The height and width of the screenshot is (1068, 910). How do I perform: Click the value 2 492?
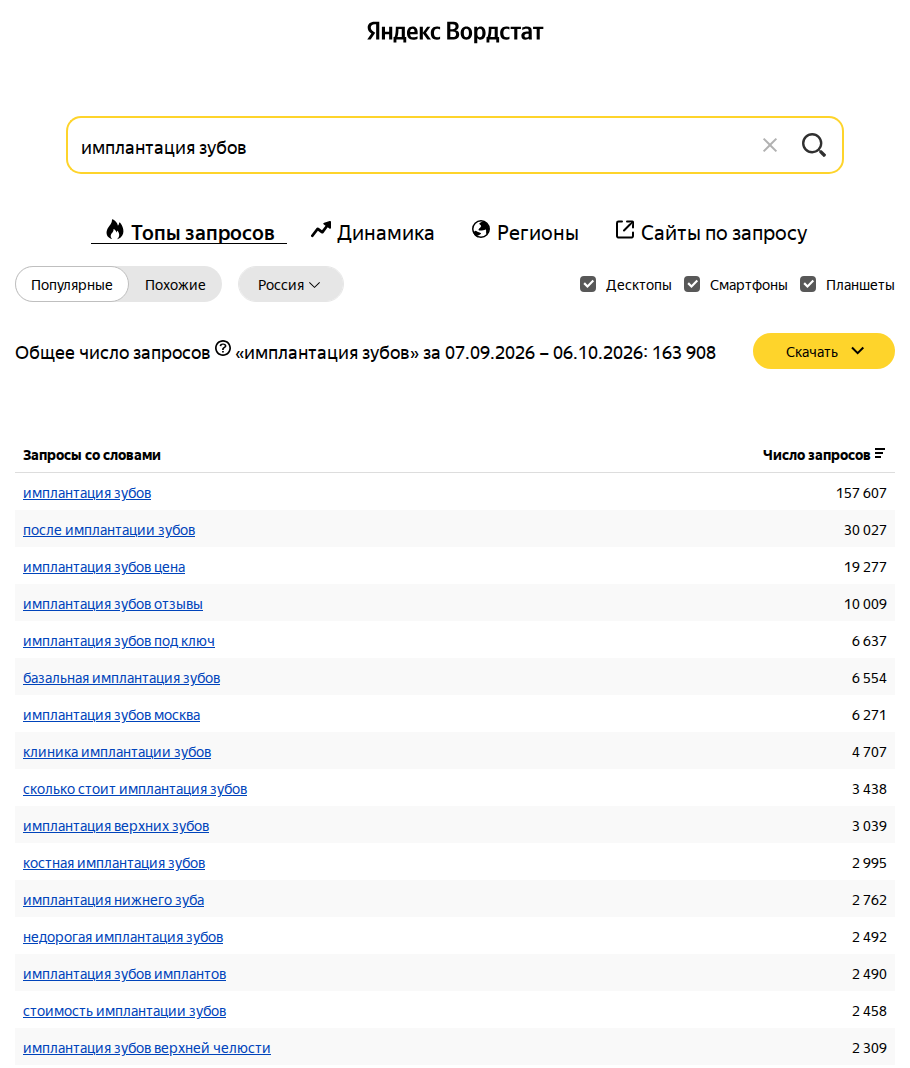click(869, 937)
